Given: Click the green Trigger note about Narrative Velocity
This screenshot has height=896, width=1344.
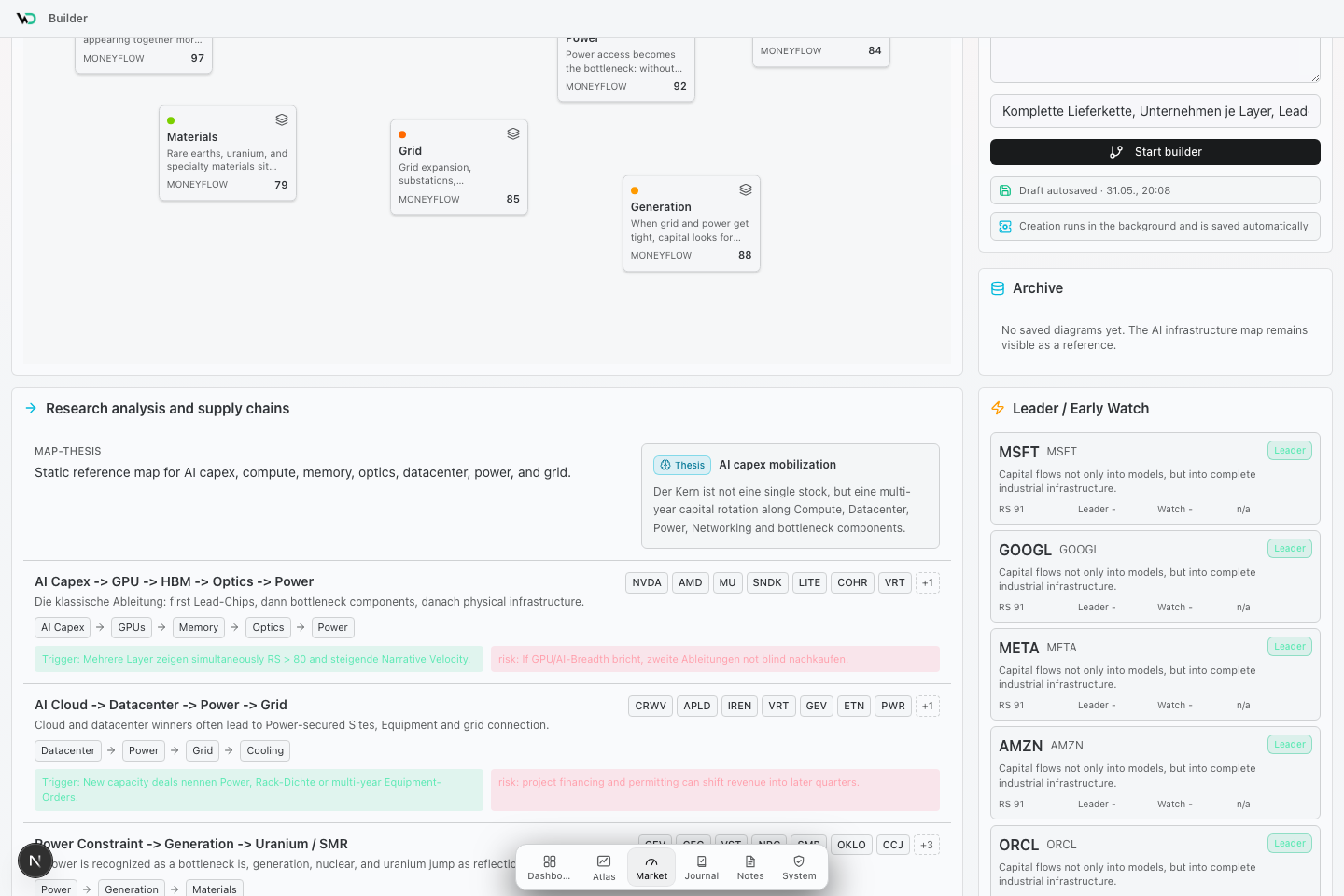Looking at the screenshot, I should [259, 659].
